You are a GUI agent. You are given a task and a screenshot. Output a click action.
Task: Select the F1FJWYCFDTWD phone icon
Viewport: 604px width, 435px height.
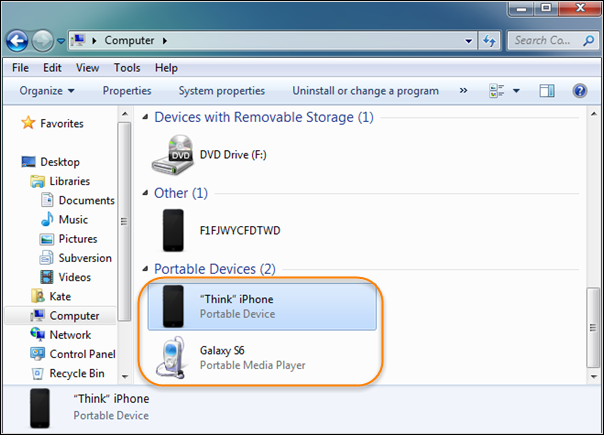(173, 230)
